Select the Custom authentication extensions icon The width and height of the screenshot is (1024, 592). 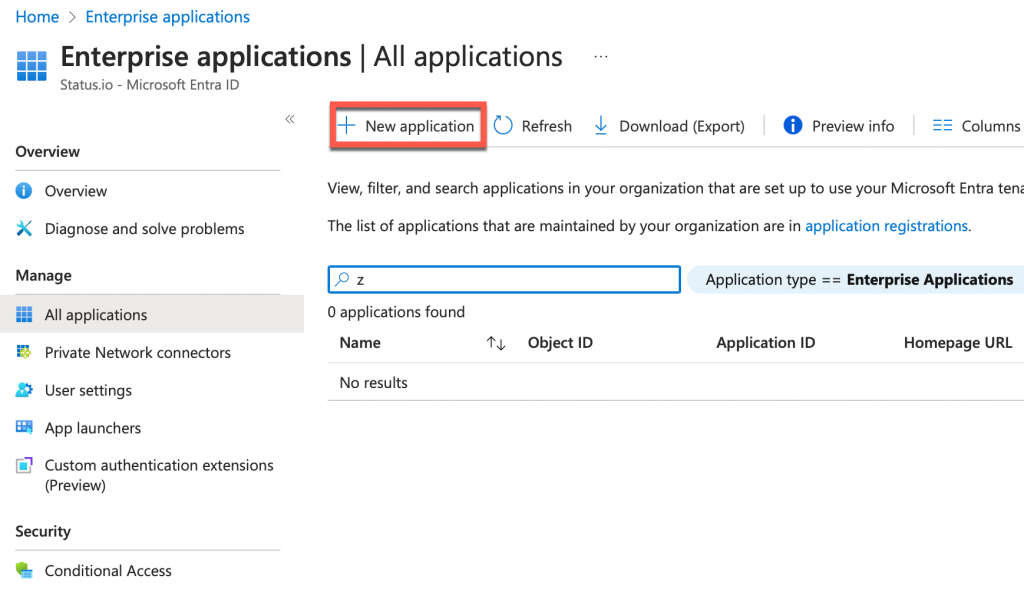pos(24,465)
